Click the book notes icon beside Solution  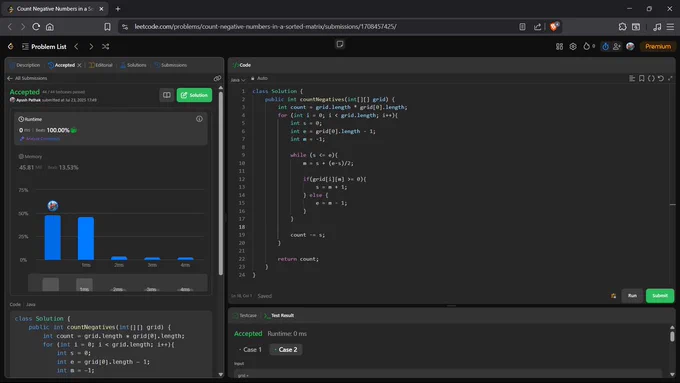167,95
